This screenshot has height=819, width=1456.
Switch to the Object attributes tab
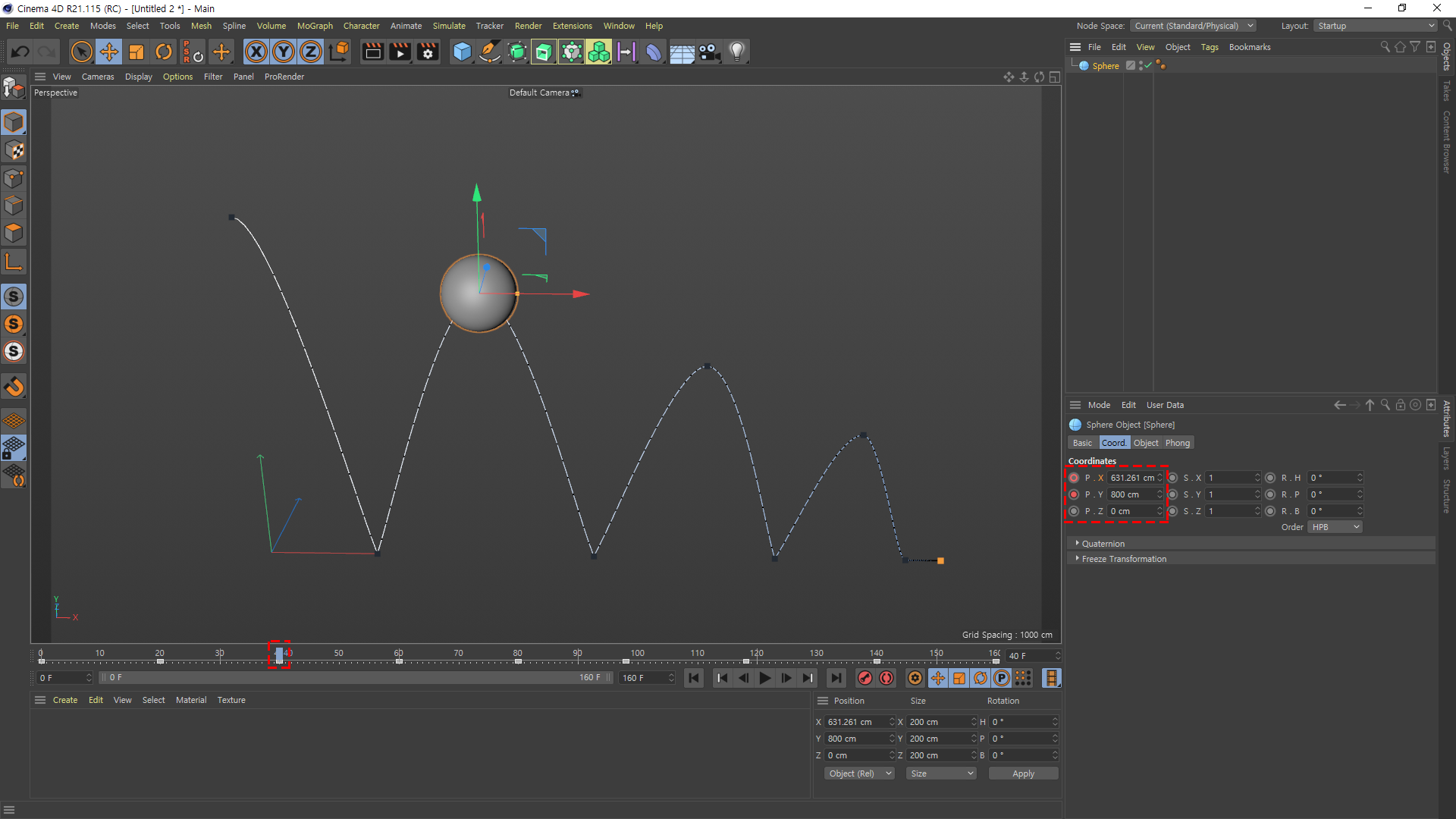[1145, 443]
